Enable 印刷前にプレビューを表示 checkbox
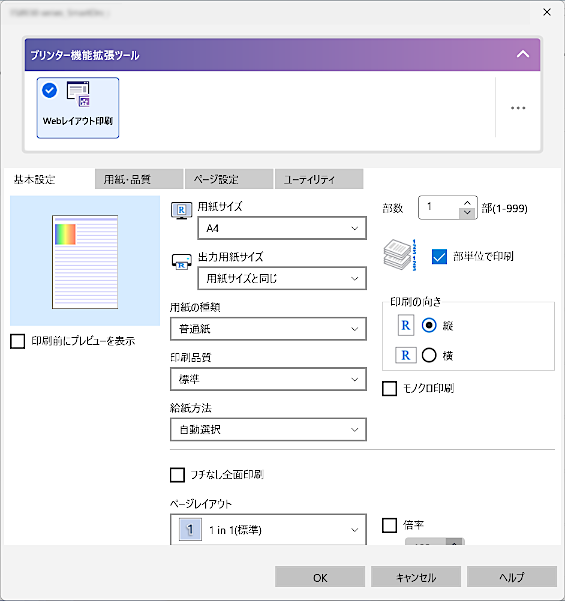565x601 pixels. coord(18,341)
